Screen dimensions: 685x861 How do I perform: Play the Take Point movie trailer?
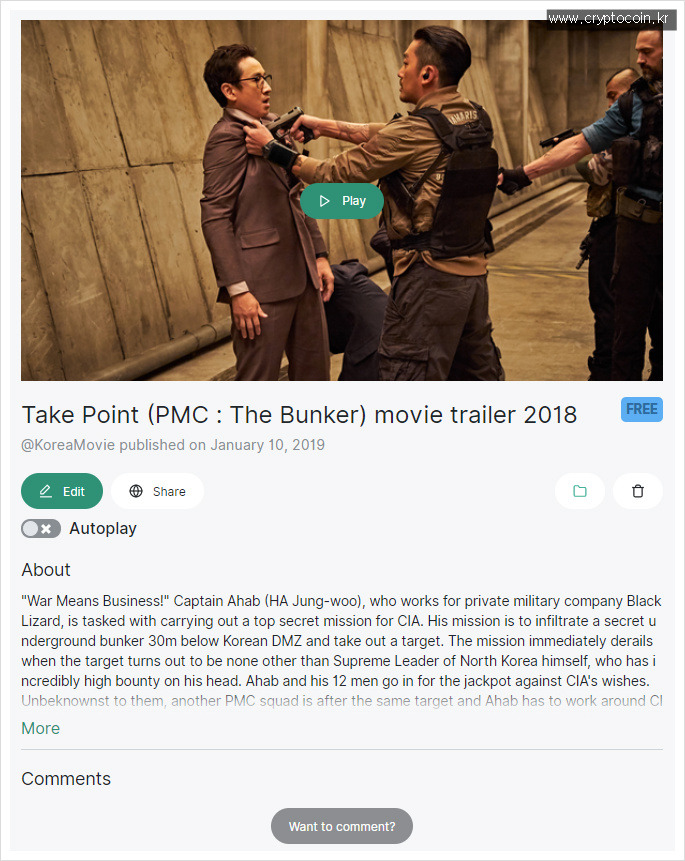[x=342, y=201]
